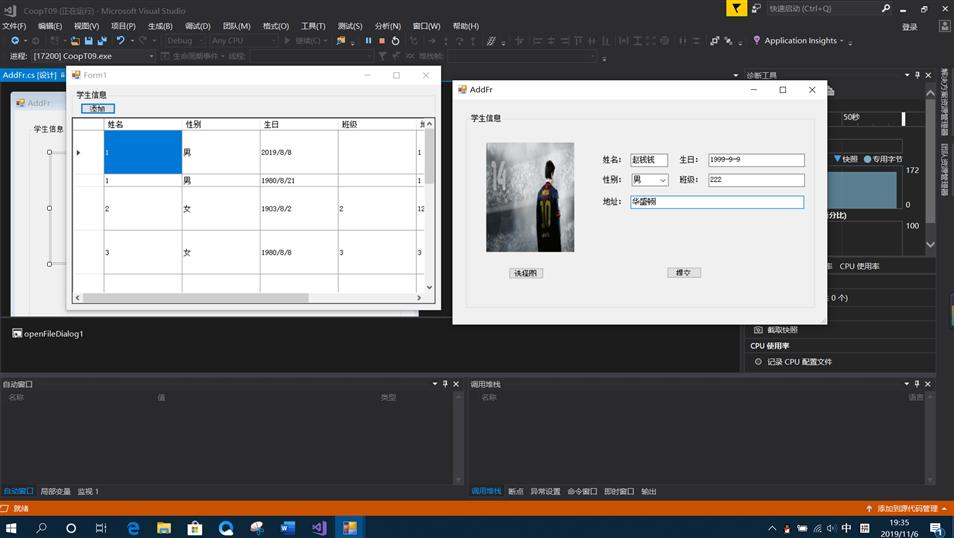Open the document tabs list dropdown arrow
This screenshot has height=538, width=954.
click(736, 75)
